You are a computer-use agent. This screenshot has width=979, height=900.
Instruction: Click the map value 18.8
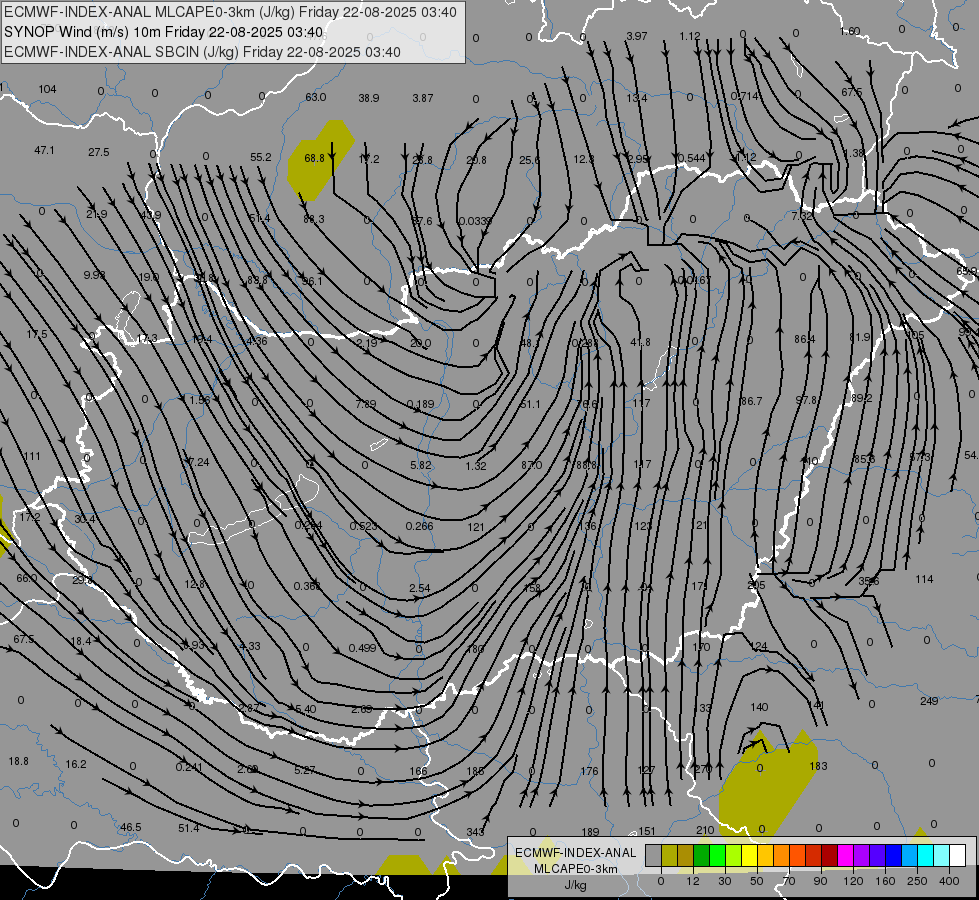pyautogui.click(x=19, y=761)
